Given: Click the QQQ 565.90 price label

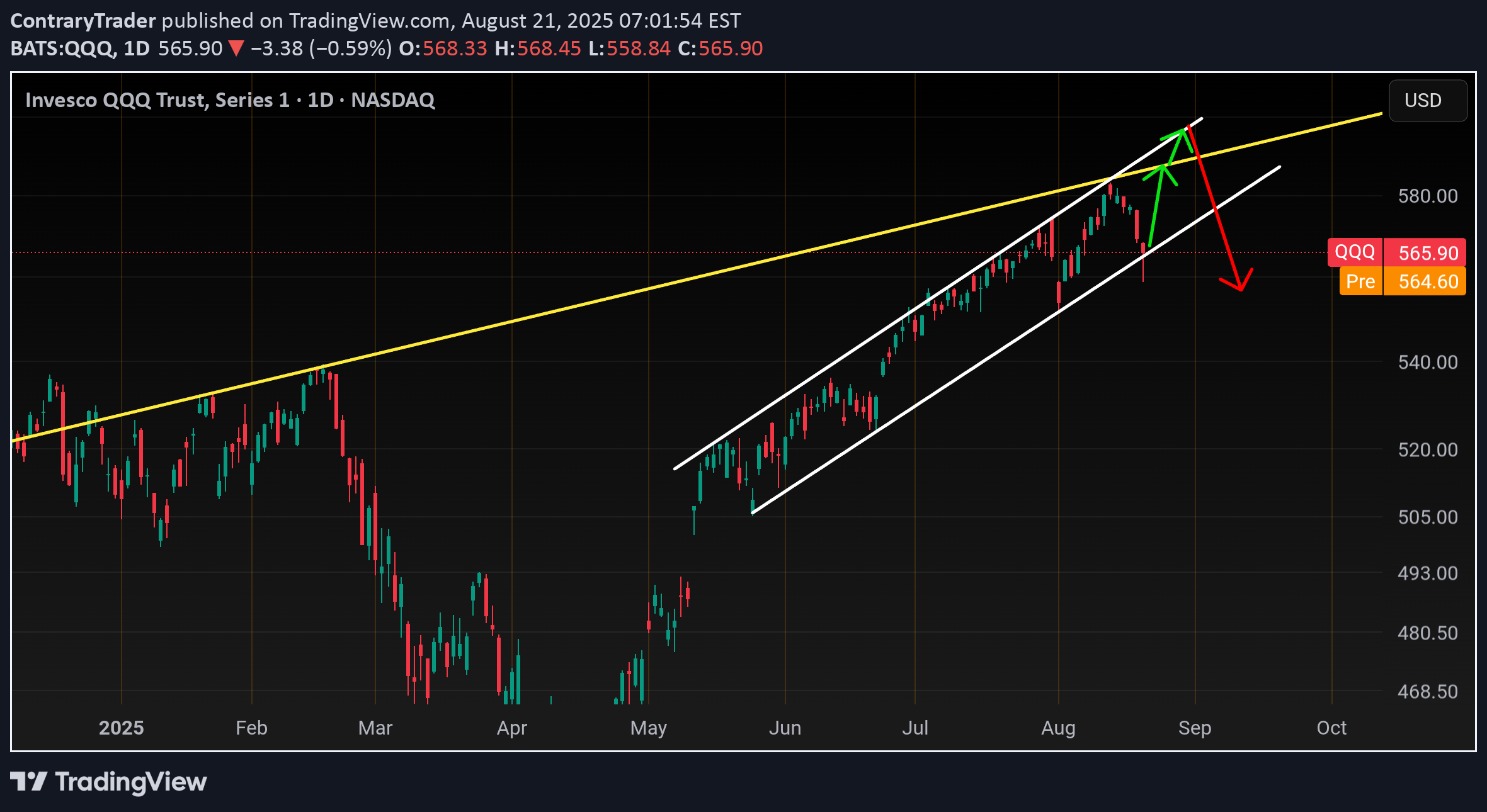Looking at the screenshot, I should (1396, 252).
